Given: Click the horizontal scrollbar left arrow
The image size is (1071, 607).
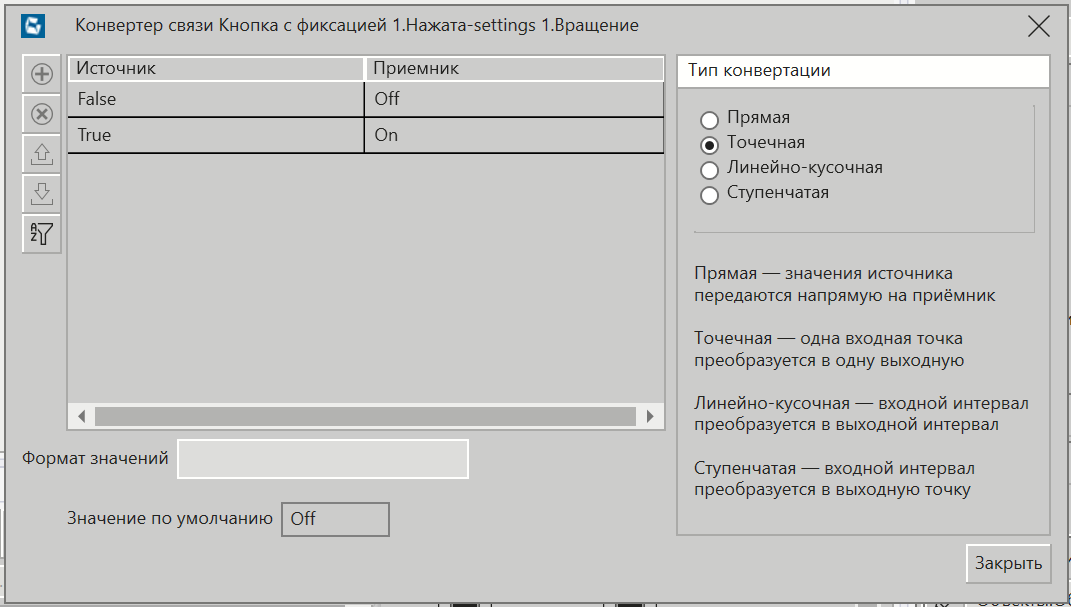Looking at the screenshot, I should [x=82, y=416].
